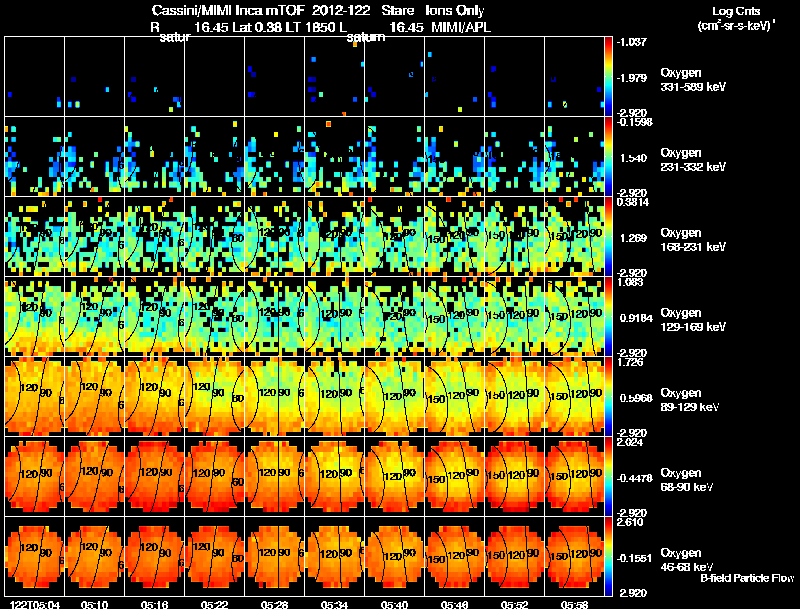800x609 pixels.
Task: Click the "Lat 0.38" header value
Action: point(257,28)
